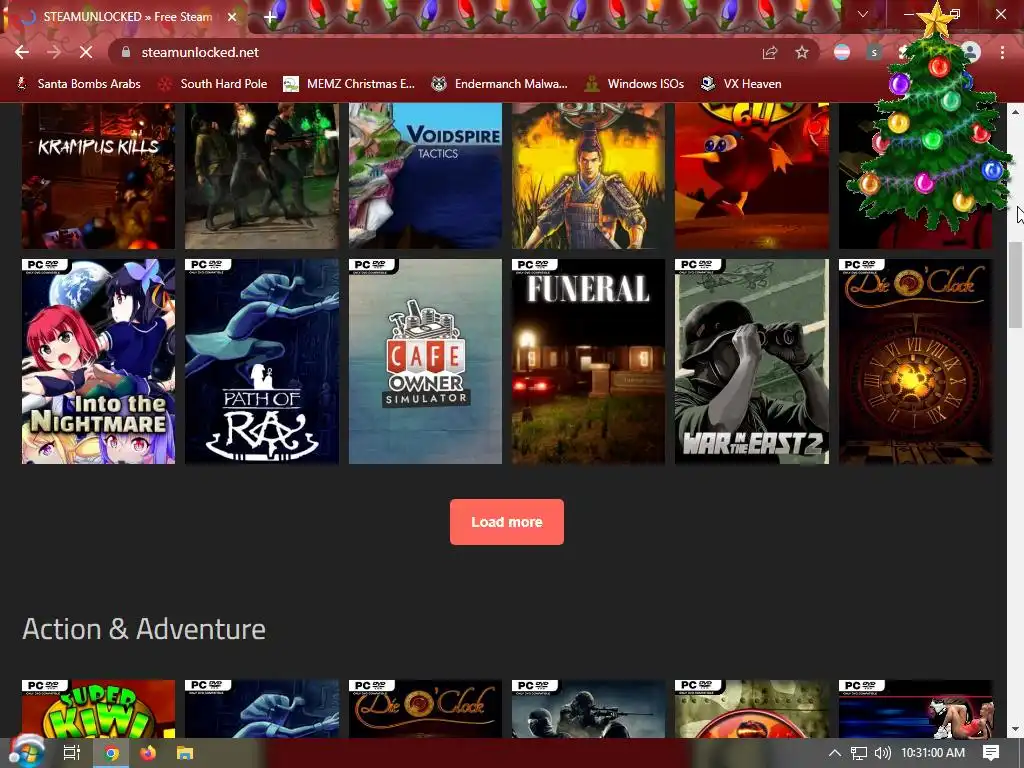Image resolution: width=1024 pixels, height=768 pixels.
Task: Open the tab search dropdown arrow
Action: point(863,14)
